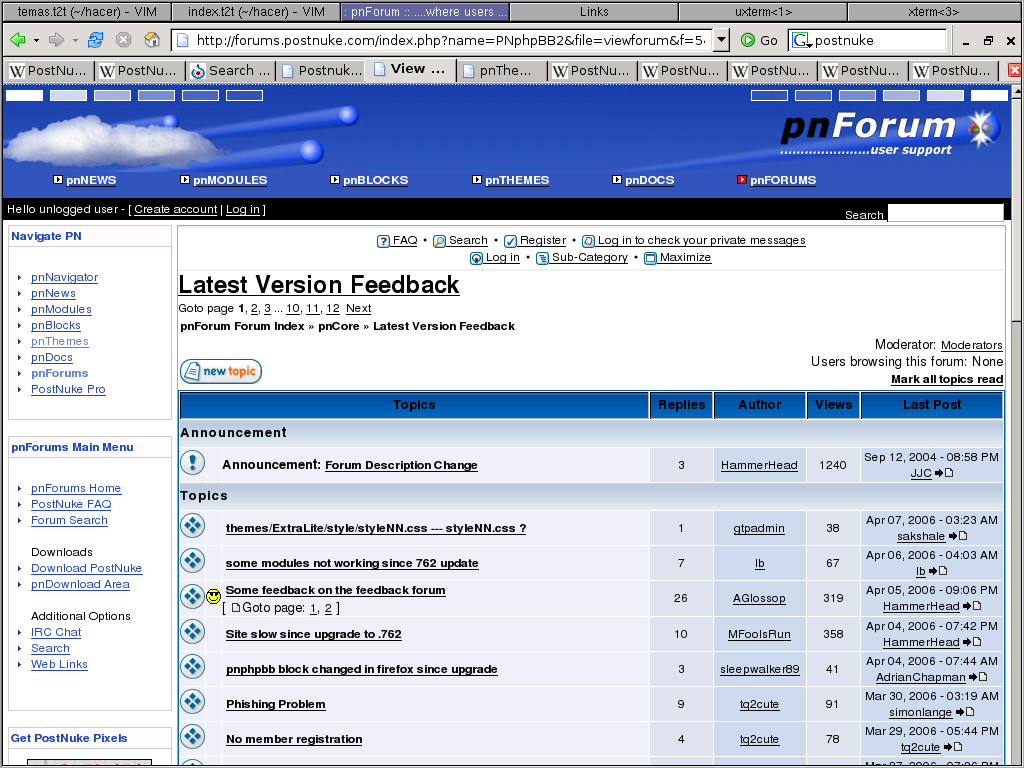Click the Create account link

[176, 209]
